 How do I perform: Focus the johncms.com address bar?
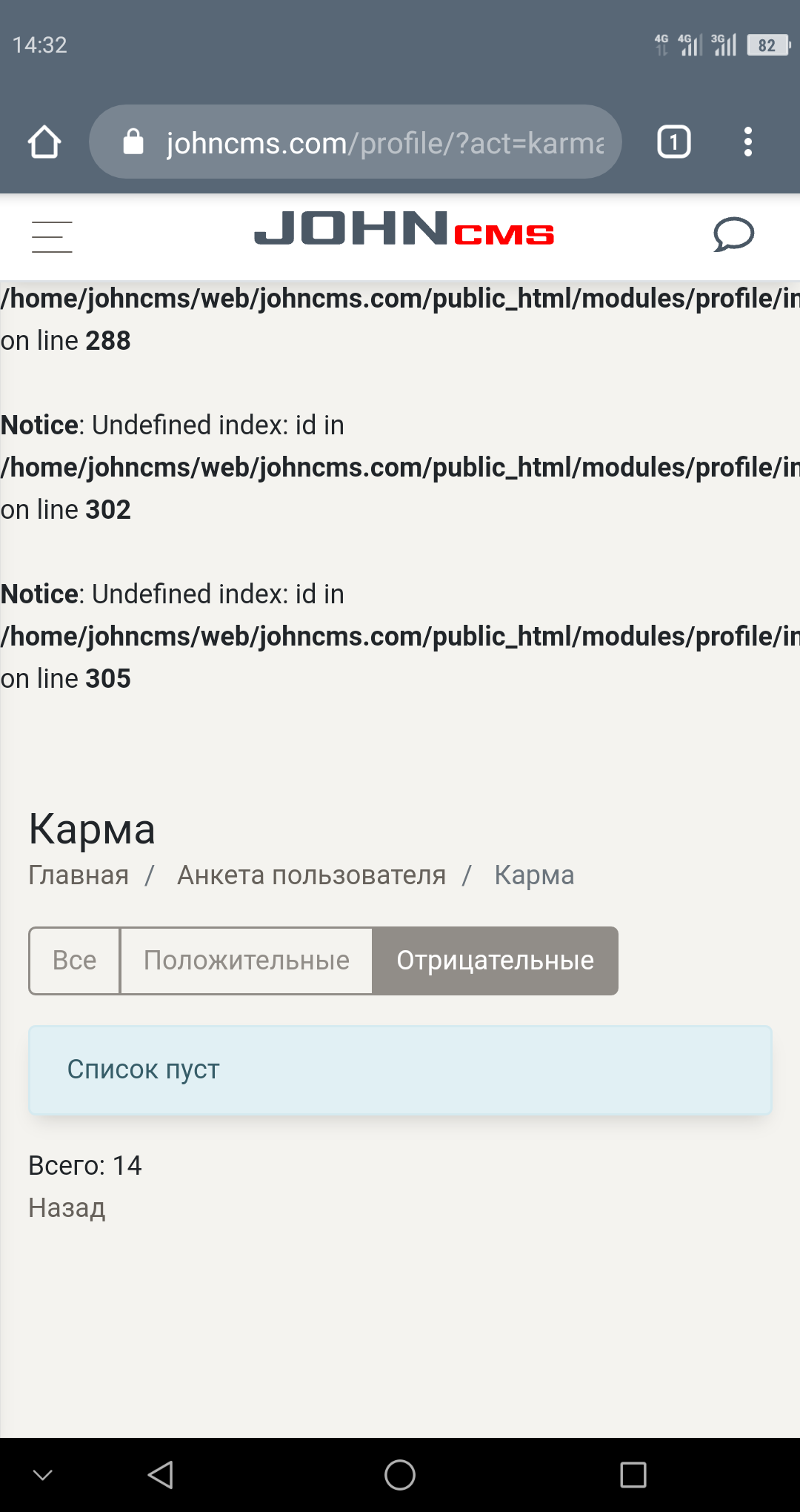[385, 142]
